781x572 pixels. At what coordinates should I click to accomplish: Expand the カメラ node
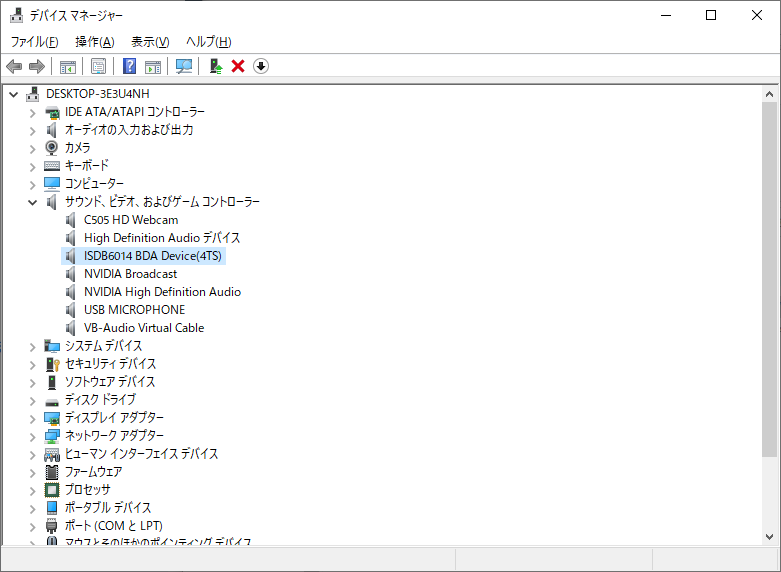tap(33, 149)
